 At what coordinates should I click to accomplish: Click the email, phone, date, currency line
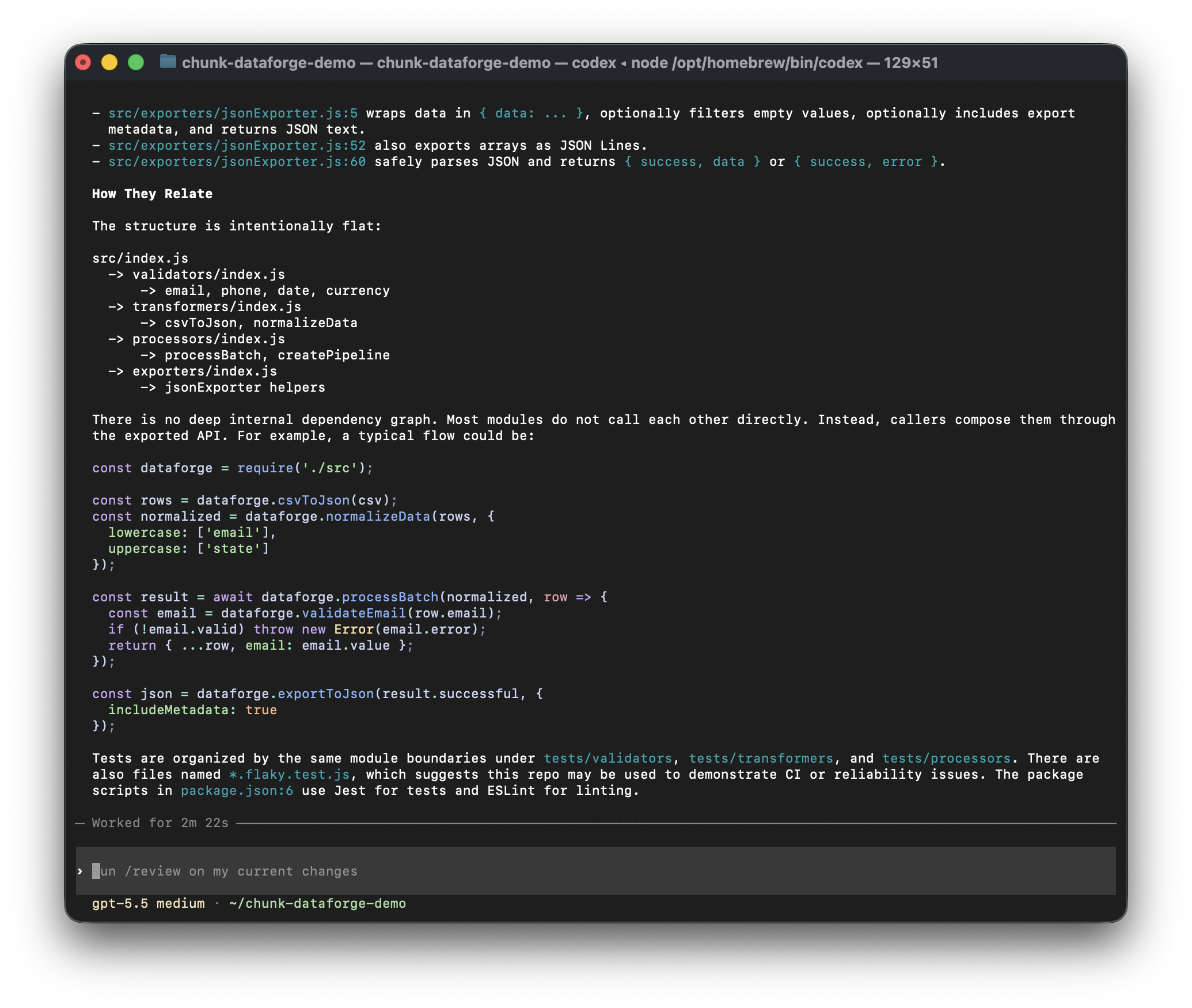(x=265, y=290)
